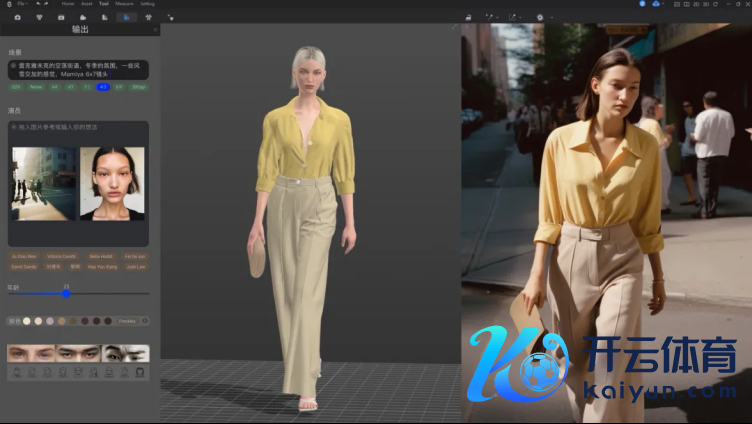752x424 pixels.
Task: Select the highlighted blue toolbar icon
Action: [x=126, y=17]
